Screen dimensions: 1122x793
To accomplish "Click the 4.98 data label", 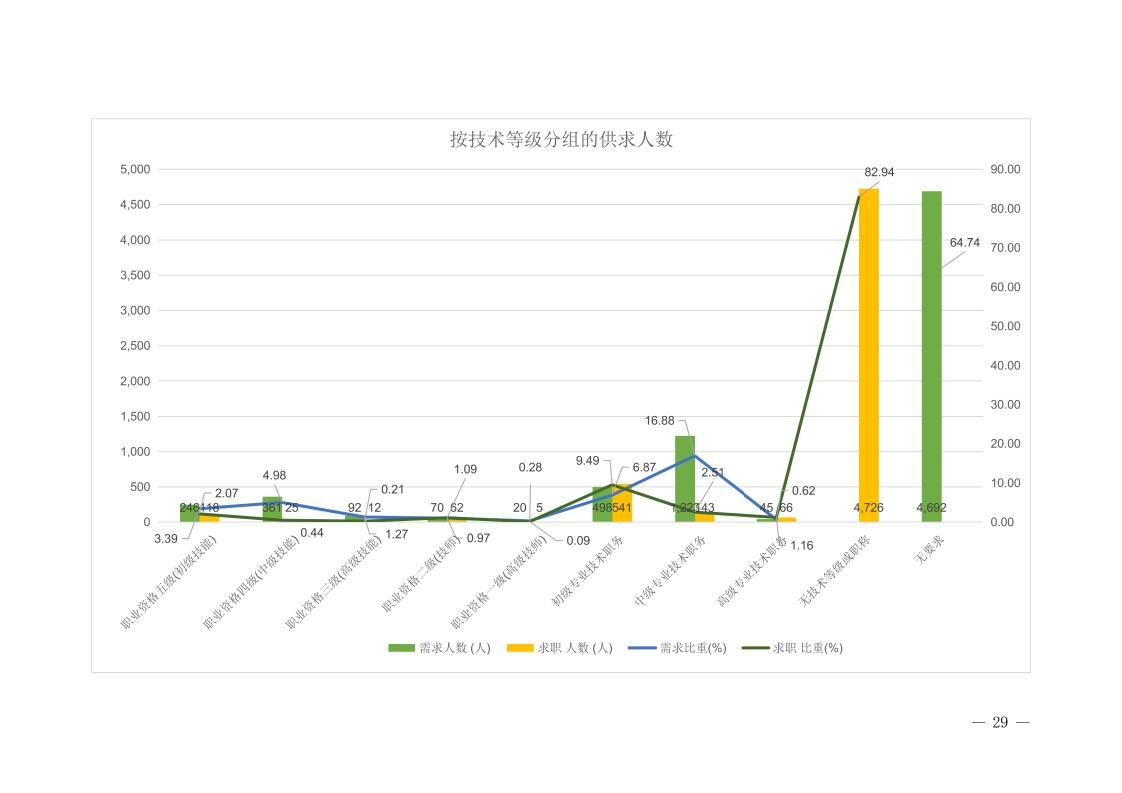I will 275,475.
